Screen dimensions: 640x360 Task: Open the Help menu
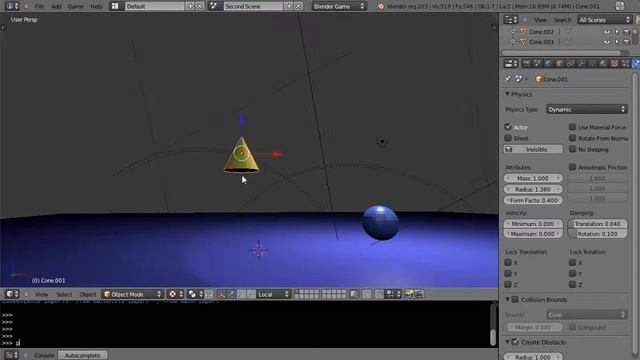click(x=96, y=6)
